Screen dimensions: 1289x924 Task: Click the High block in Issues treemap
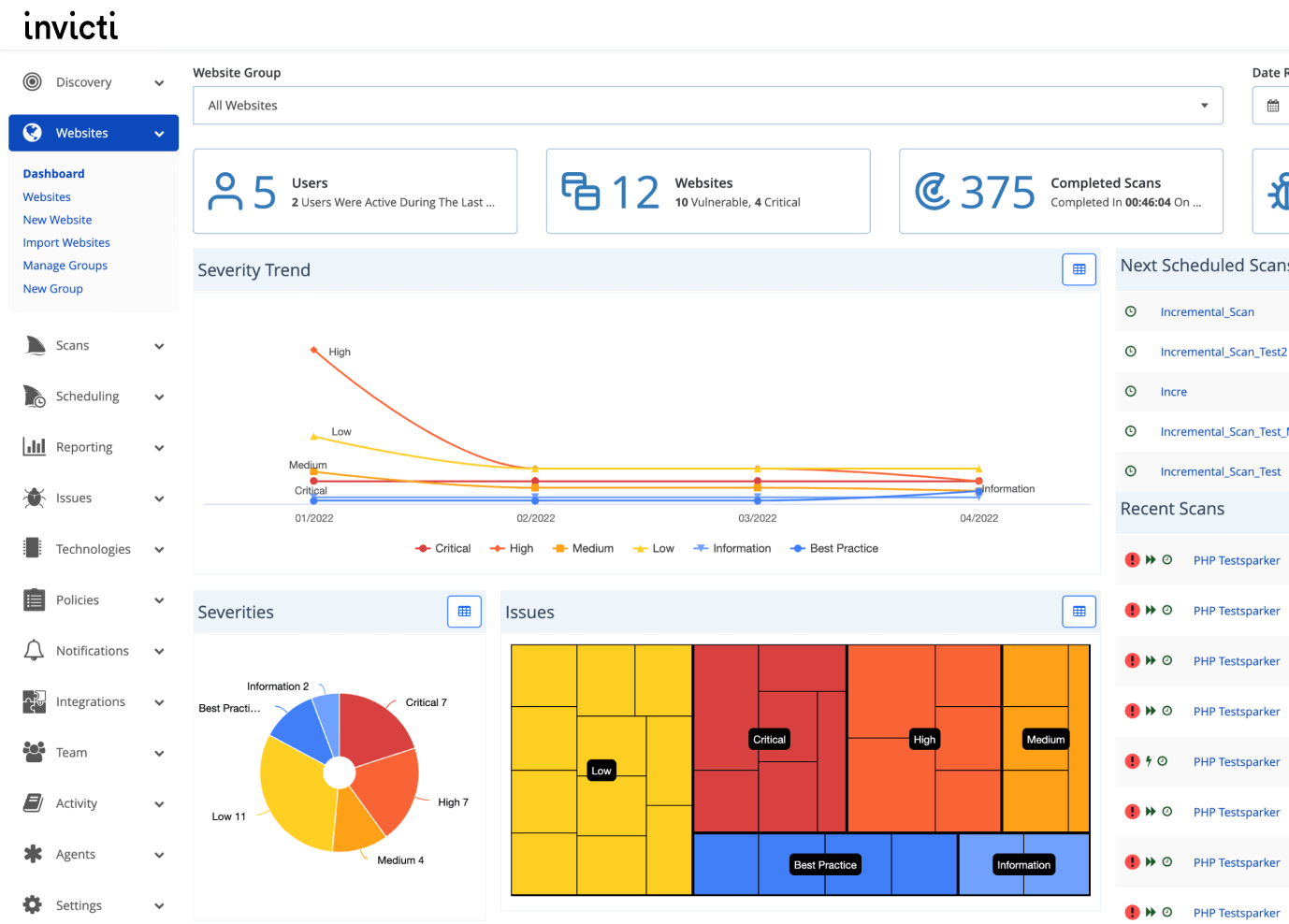[x=924, y=739]
